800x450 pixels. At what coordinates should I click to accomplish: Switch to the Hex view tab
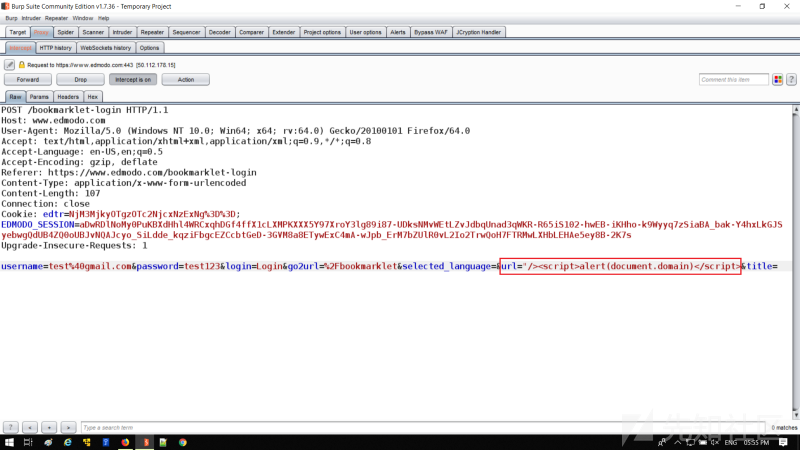pos(92,97)
